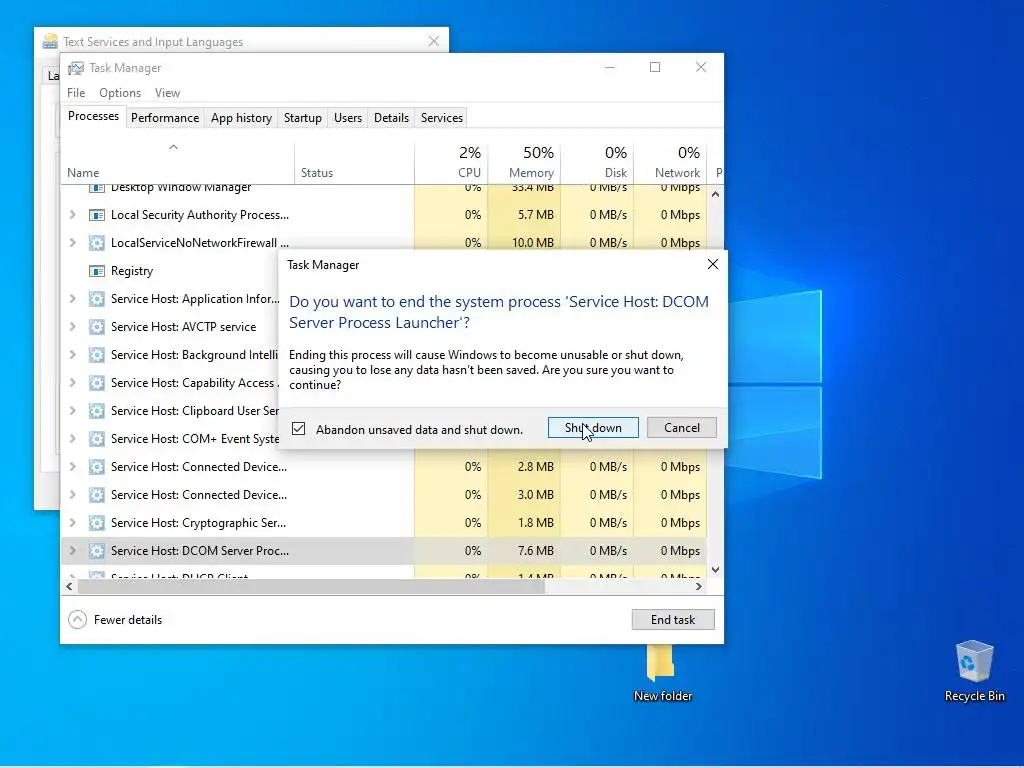Open the Options menu
The image size is (1024, 768).
120,93
